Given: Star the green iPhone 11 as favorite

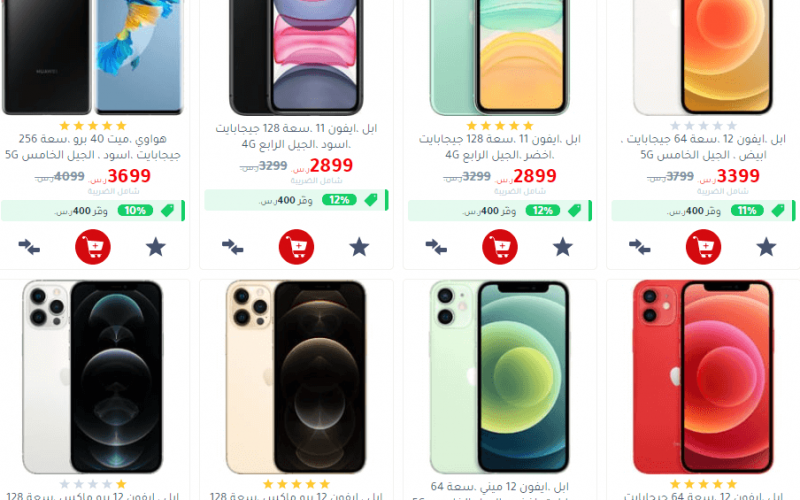Looking at the screenshot, I should click(x=563, y=247).
